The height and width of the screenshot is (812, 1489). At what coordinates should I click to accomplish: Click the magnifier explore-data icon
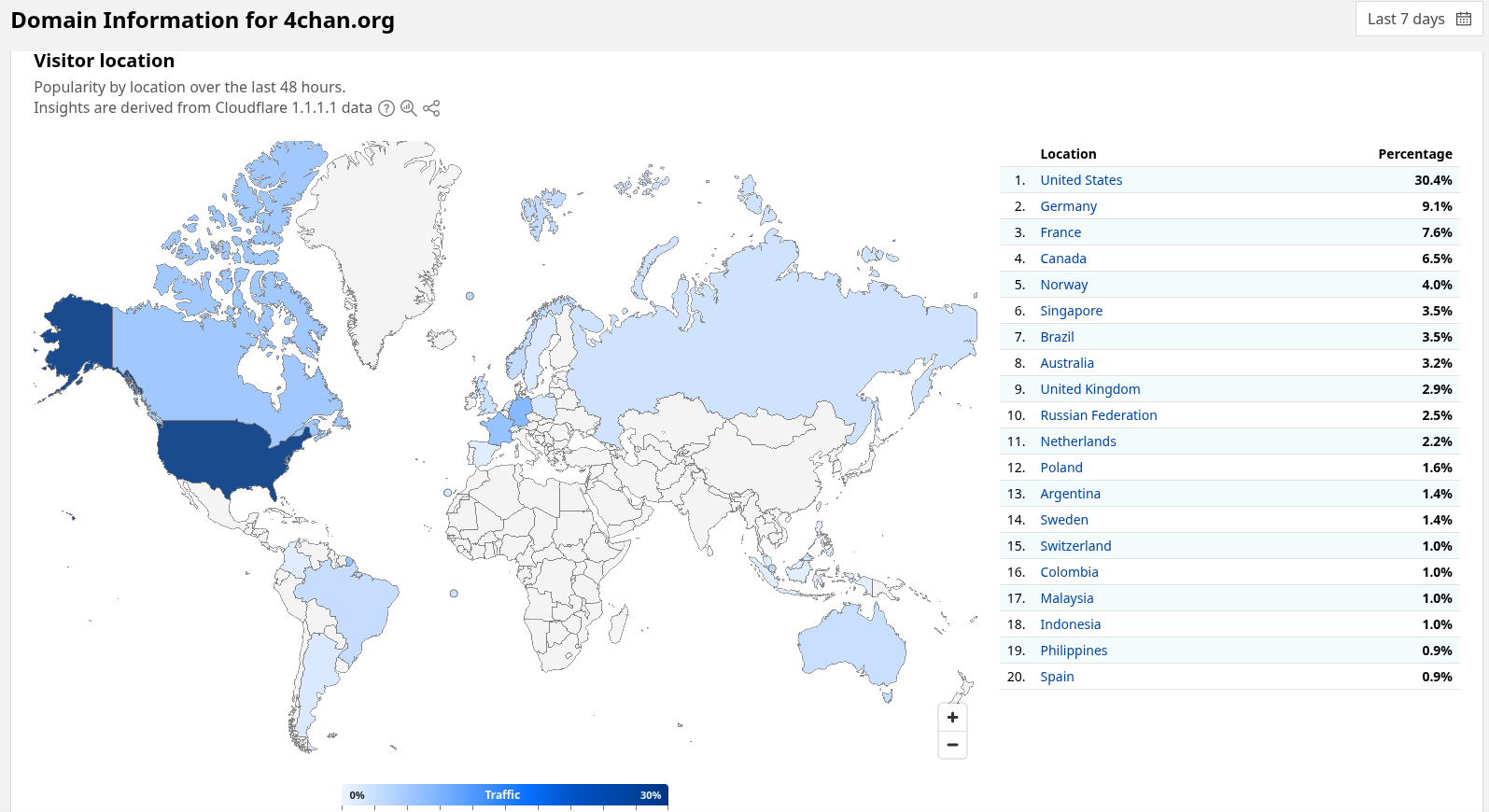tap(409, 108)
